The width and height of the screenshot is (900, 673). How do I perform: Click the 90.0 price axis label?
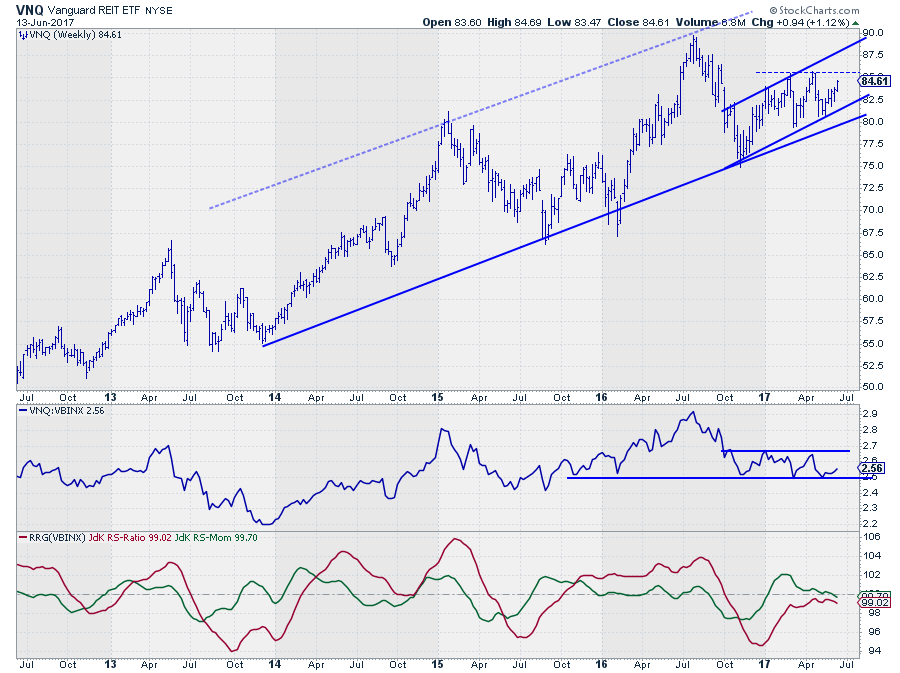click(x=872, y=33)
